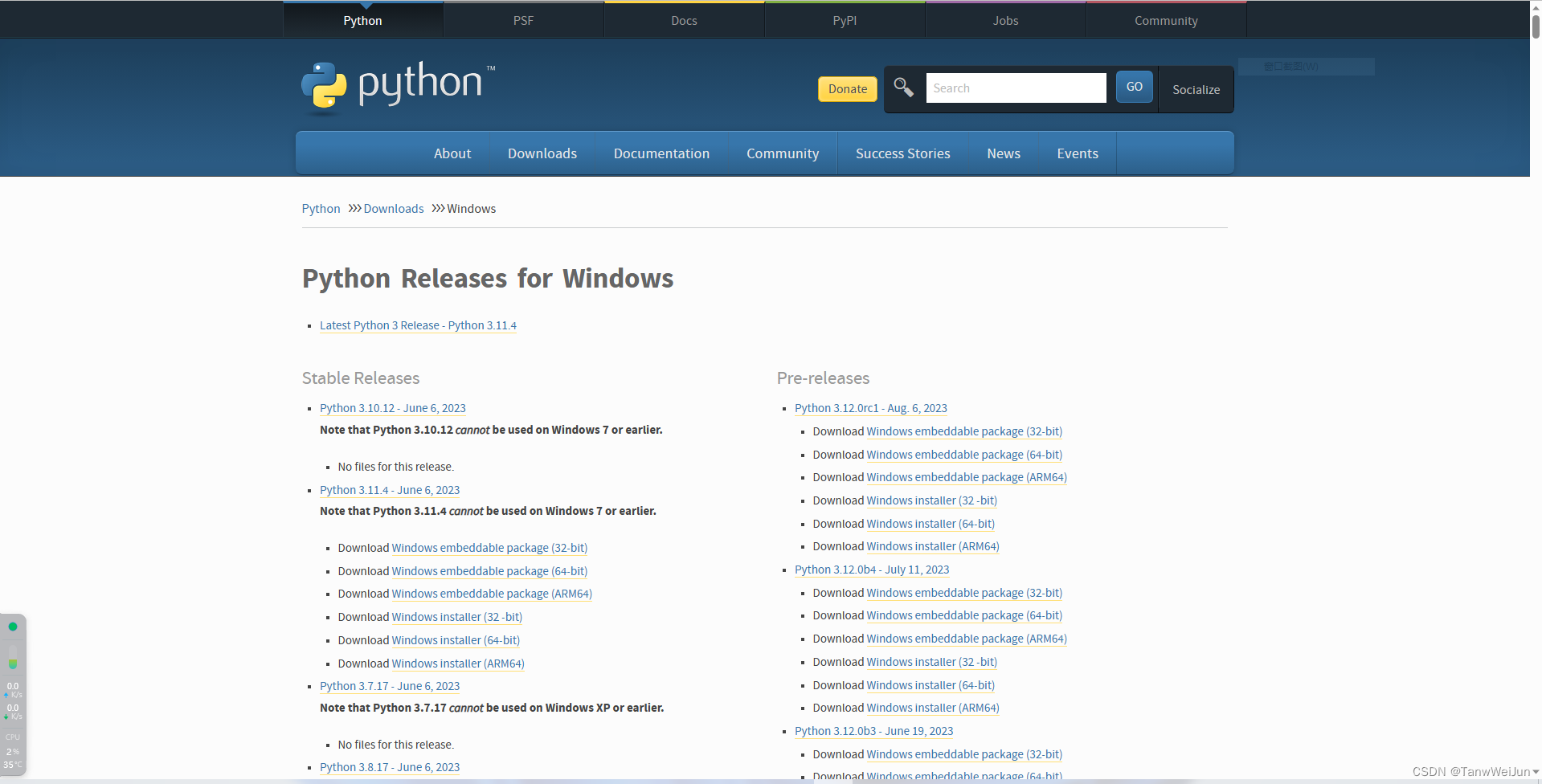Open the About navigation menu
The width and height of the screenshot is (1542, 784).
452,153
